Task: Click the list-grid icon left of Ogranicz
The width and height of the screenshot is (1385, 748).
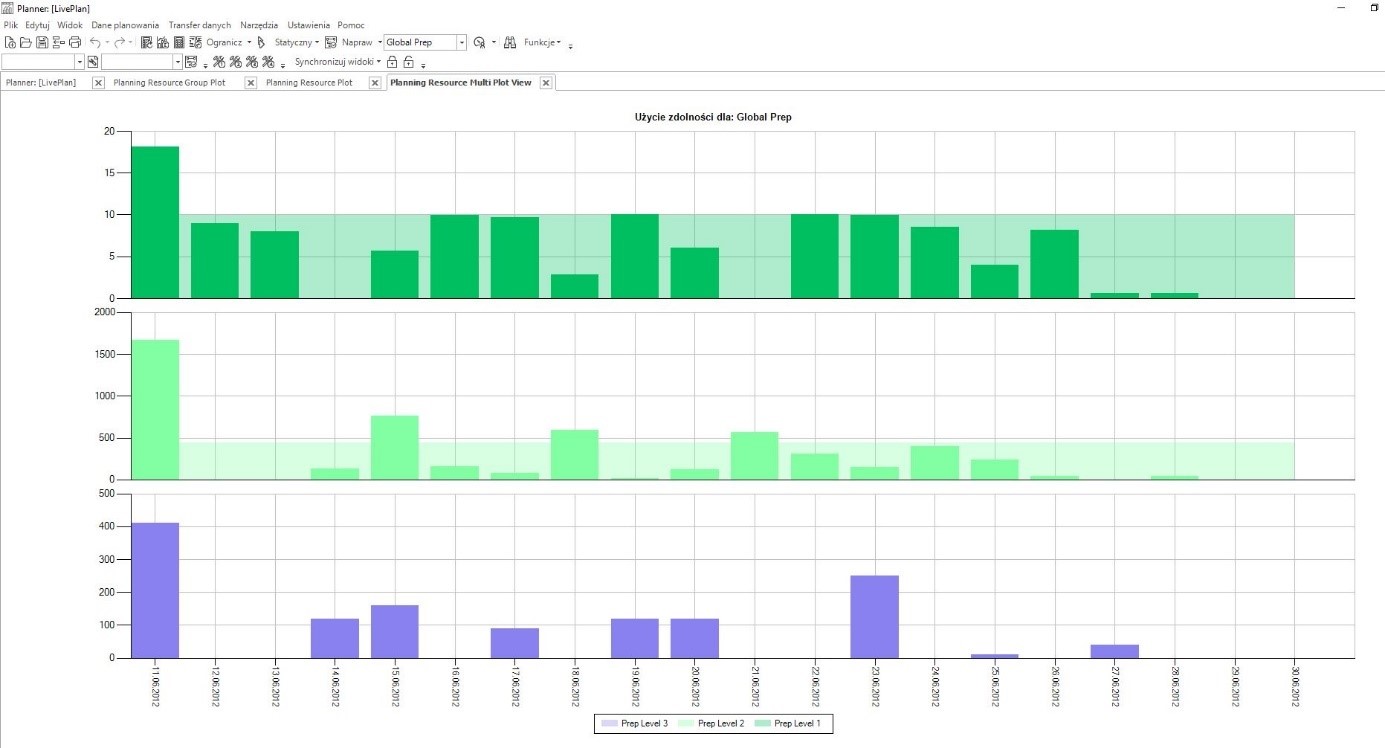Action: pyautogui.click(x=196, y=42)
